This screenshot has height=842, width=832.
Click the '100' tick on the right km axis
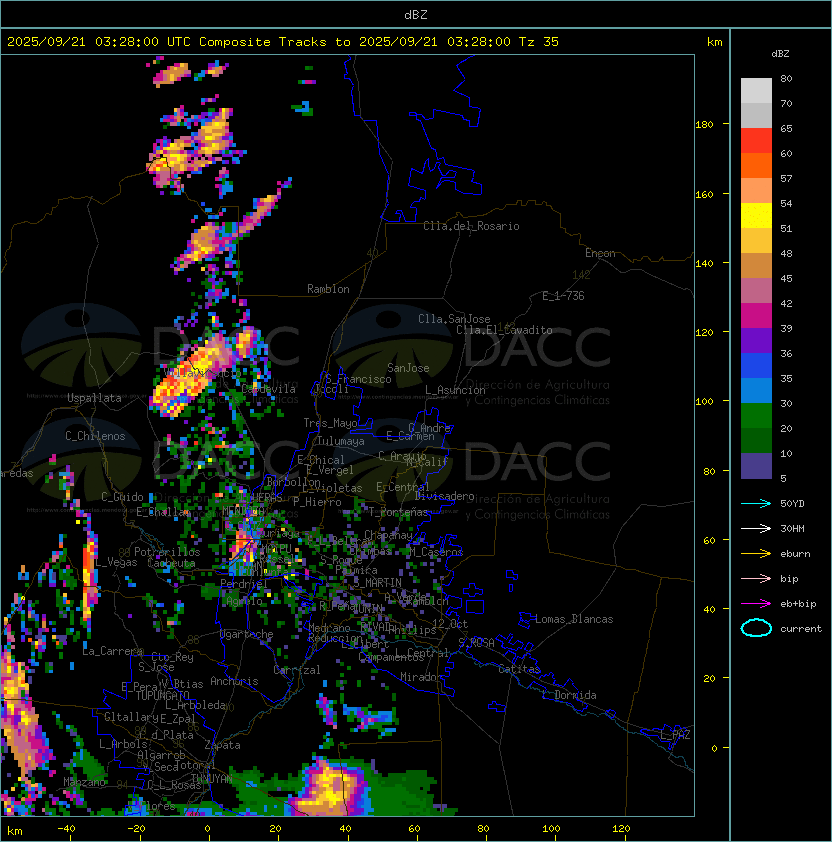point(704,402)
